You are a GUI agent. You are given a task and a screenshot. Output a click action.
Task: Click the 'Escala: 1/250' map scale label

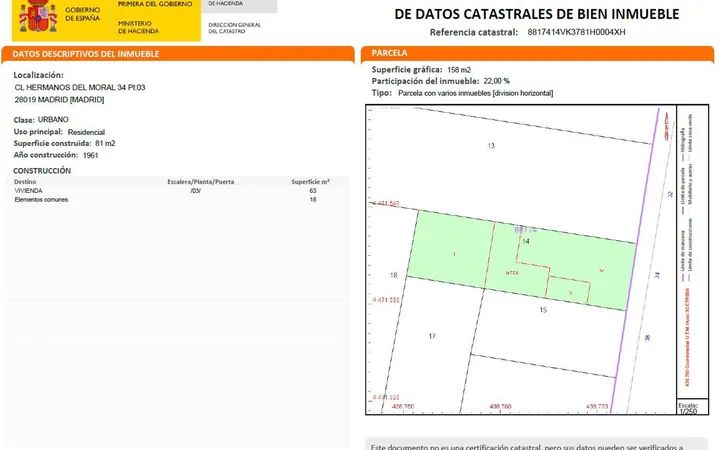[x=688, y=408]
